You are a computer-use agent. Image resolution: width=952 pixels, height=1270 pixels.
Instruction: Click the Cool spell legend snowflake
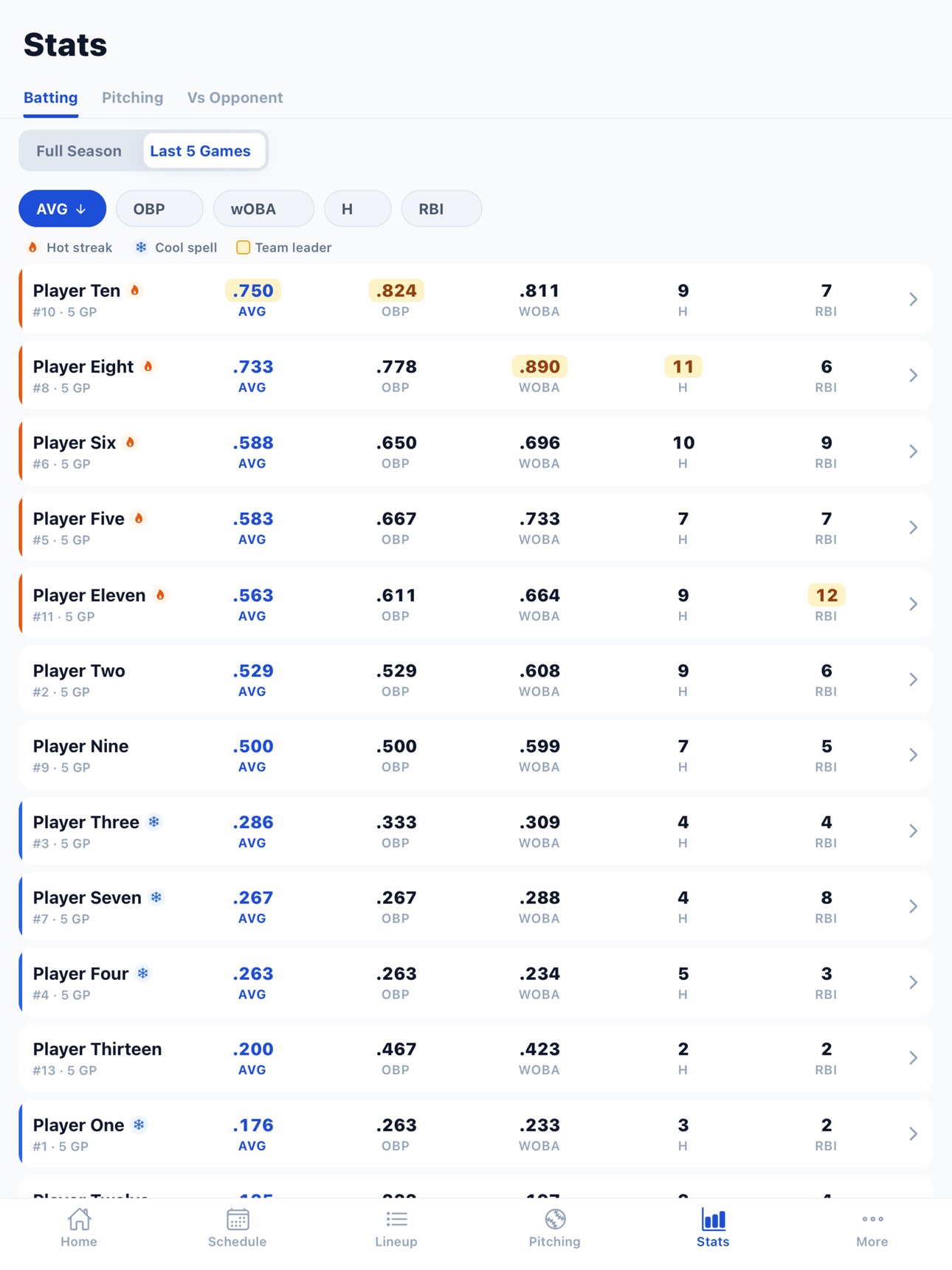pos(141,247)
